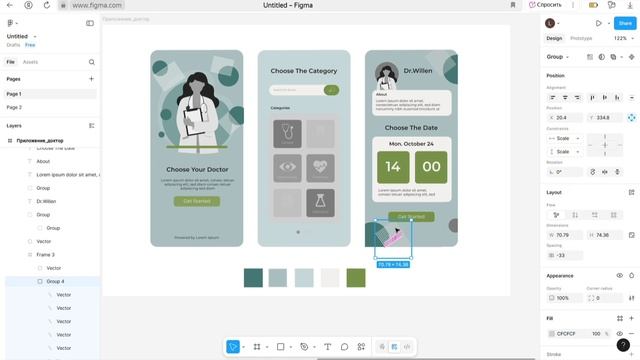Switch to the Design tab

tap(554, 38)
